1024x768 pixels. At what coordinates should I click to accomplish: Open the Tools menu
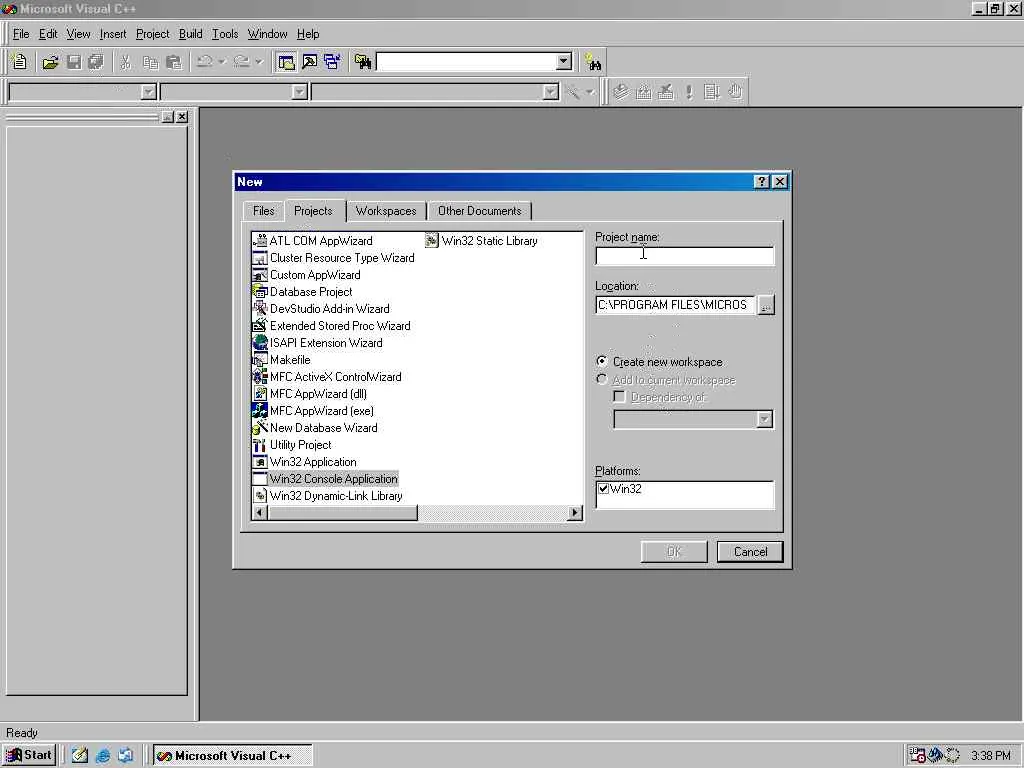(225, 34)
